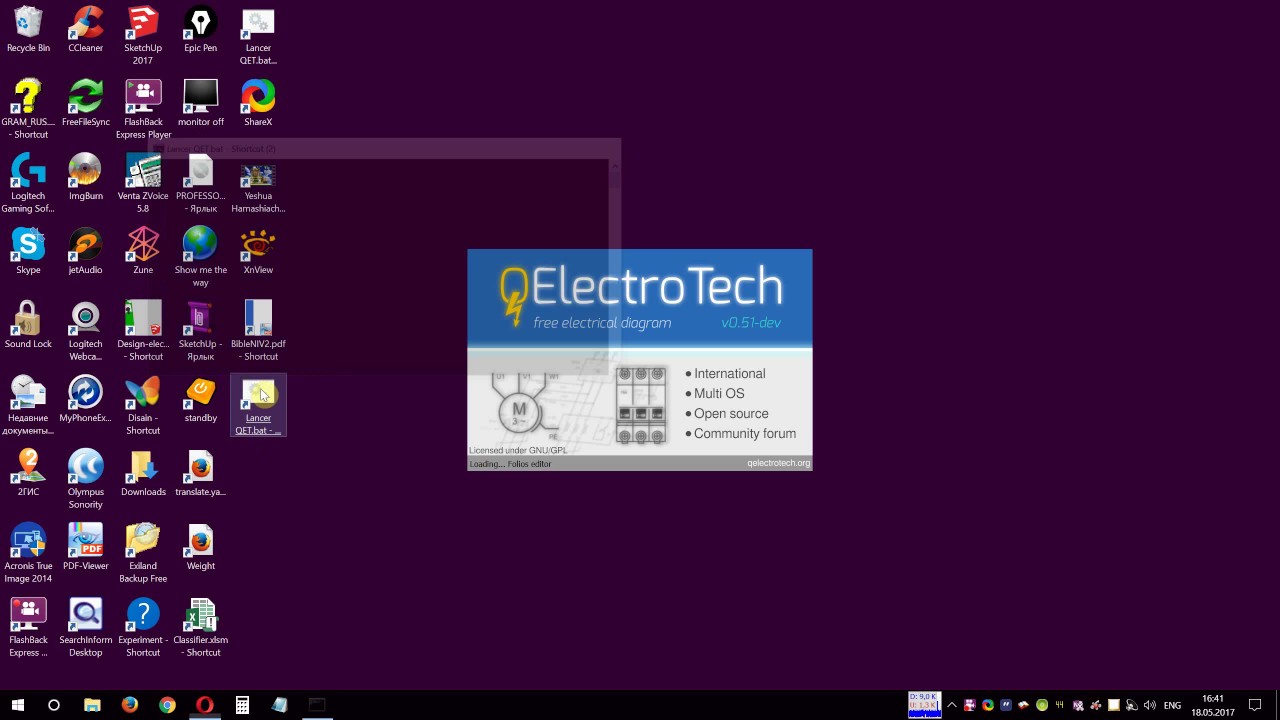This screenshot has height=720, width=1280.
Task: Click ShareX icon in system tray
Action: click(x=988, y=705)
